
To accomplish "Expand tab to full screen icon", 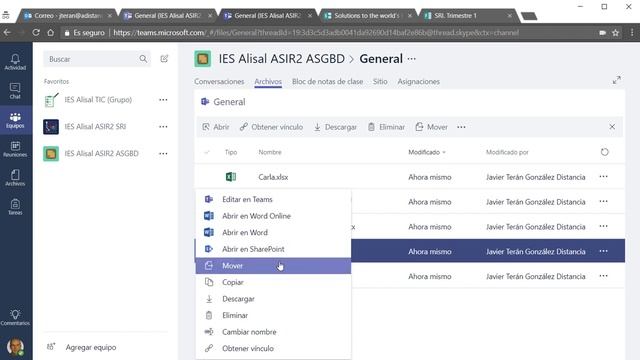I will (x=616, y=80).
